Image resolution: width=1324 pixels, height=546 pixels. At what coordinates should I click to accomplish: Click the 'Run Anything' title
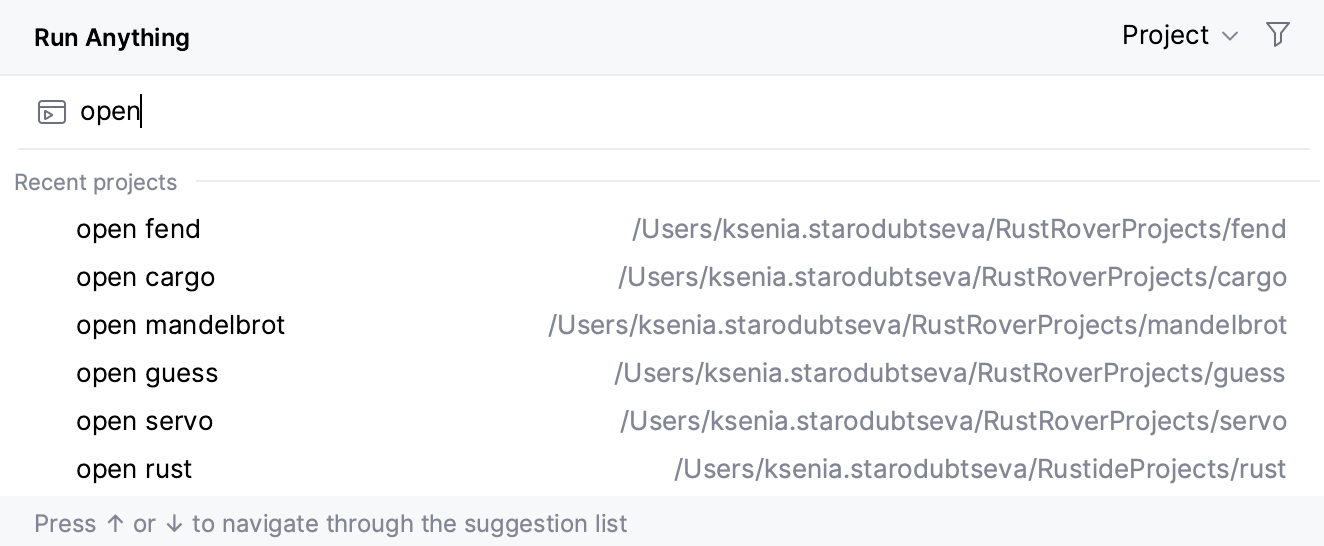click(112, 38)
